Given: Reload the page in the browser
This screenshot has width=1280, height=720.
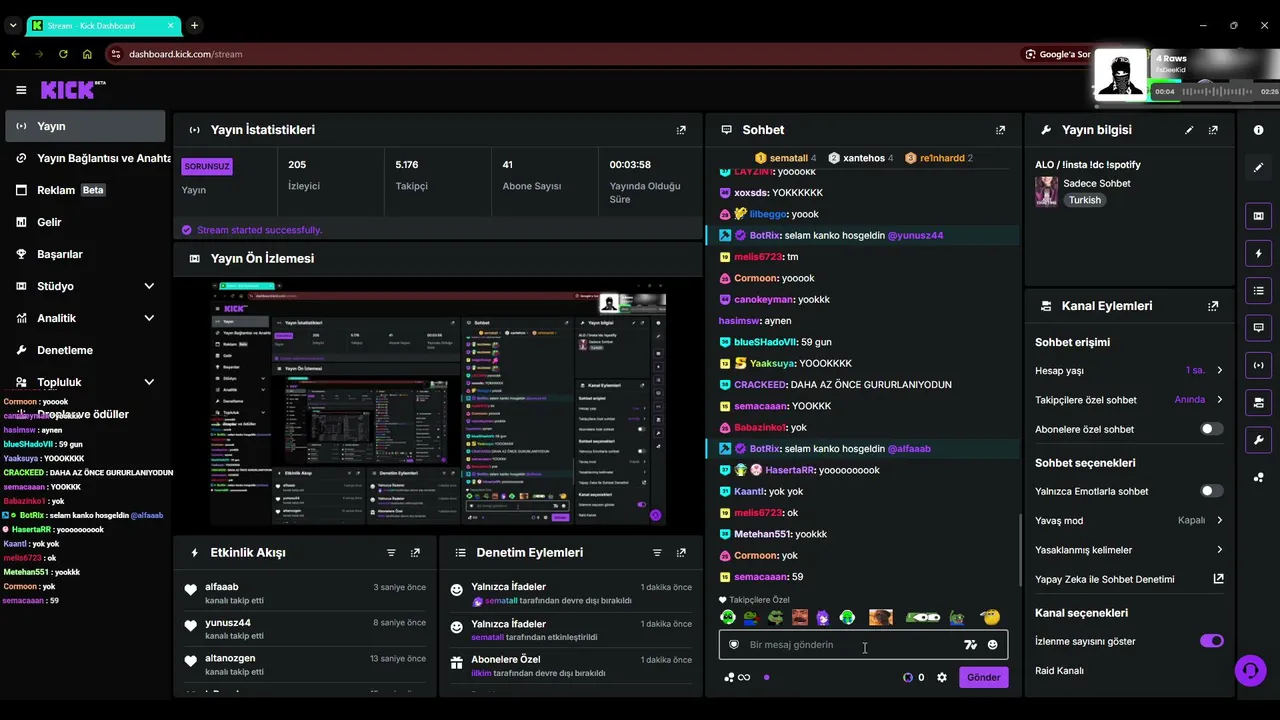Looking at the screenshot, I should tap(63, 54).
